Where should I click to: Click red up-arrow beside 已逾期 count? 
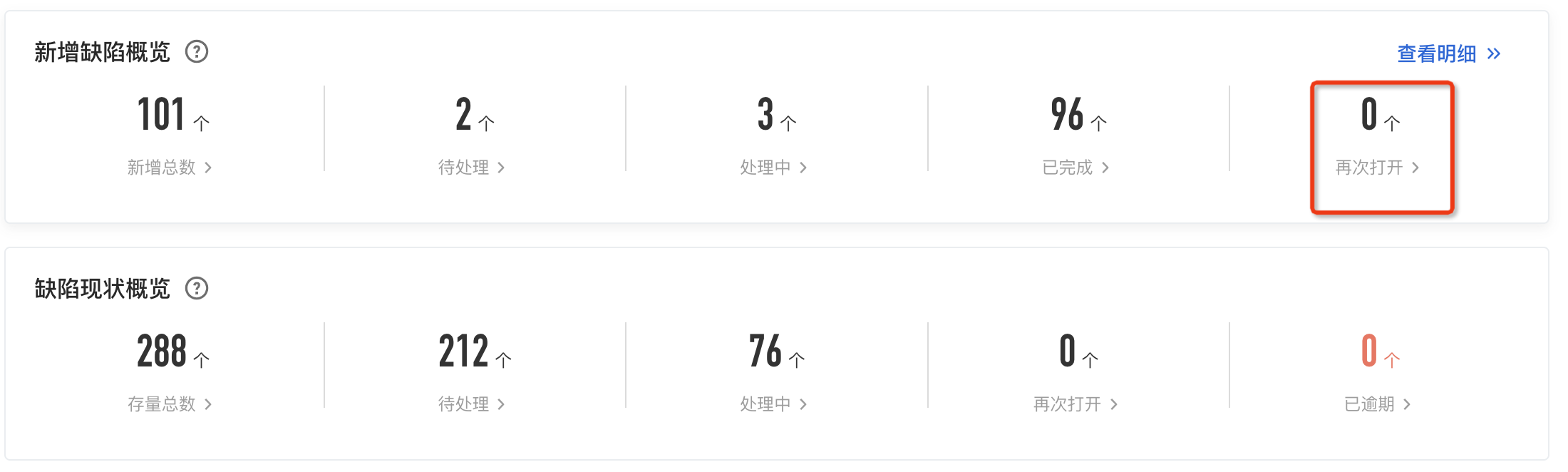click(1392, 359)
